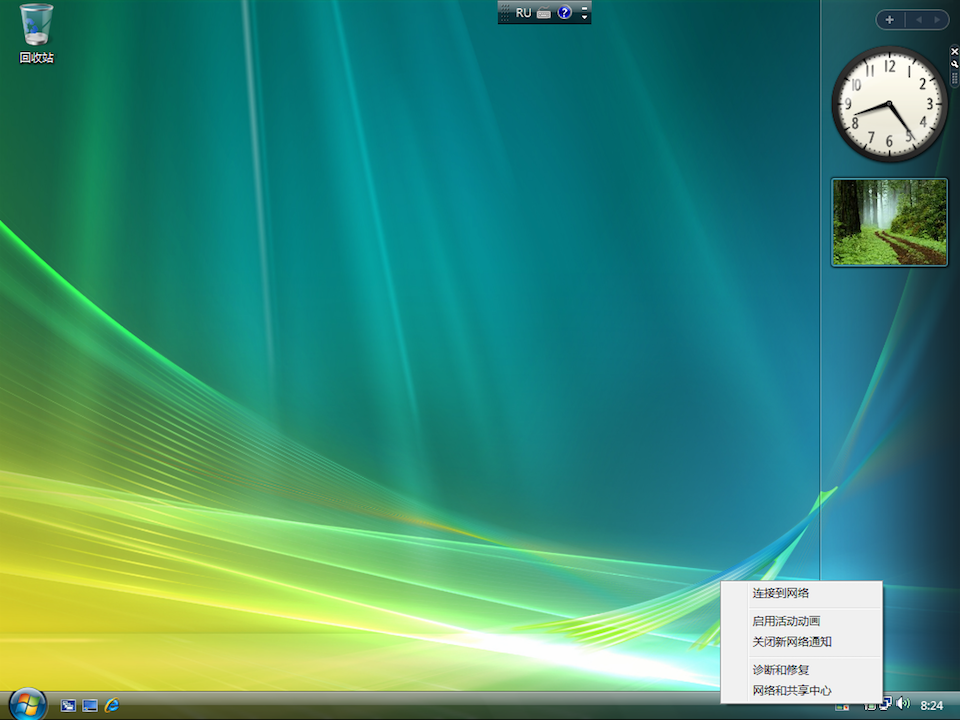
Task: Click the network computers tray icon
Action: click(x=886, y=705)
